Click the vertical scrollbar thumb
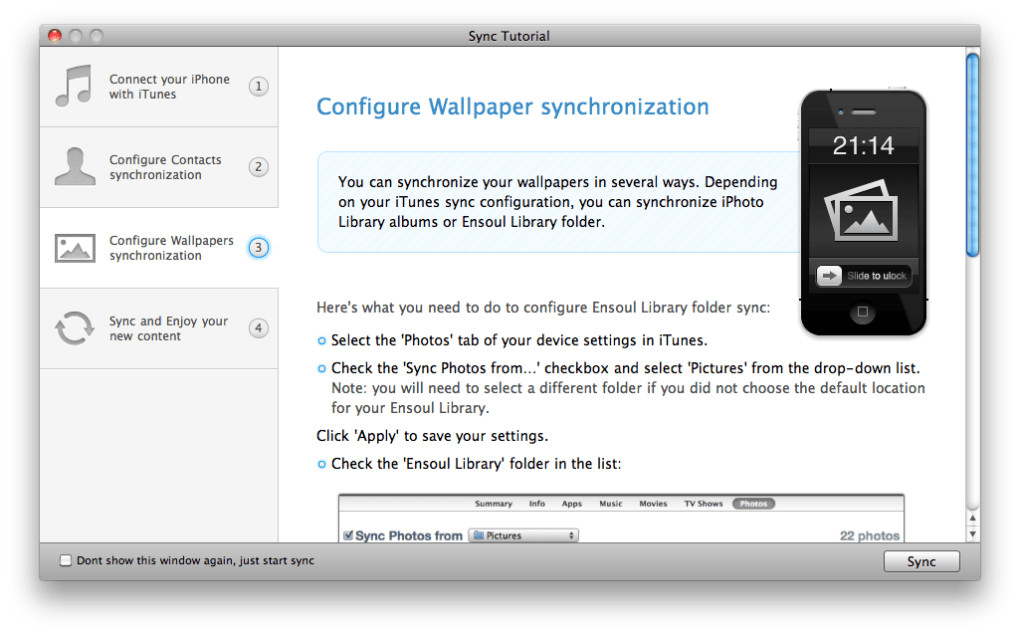The image size is (1020, 635). pyautogui.click(x=973, y=155)
